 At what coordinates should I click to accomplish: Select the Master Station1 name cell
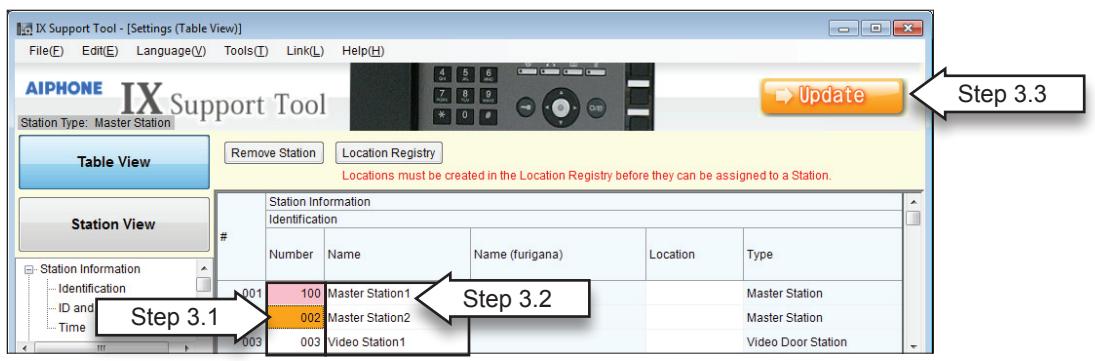(x=397, y=293)
